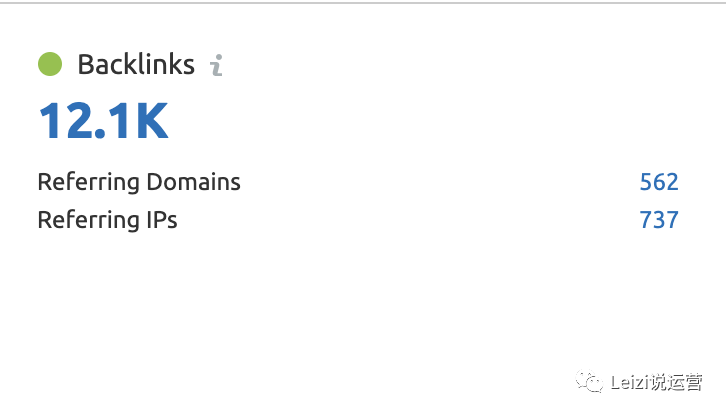Select the green circle next to Backlinks

click(x=50, y=64)
